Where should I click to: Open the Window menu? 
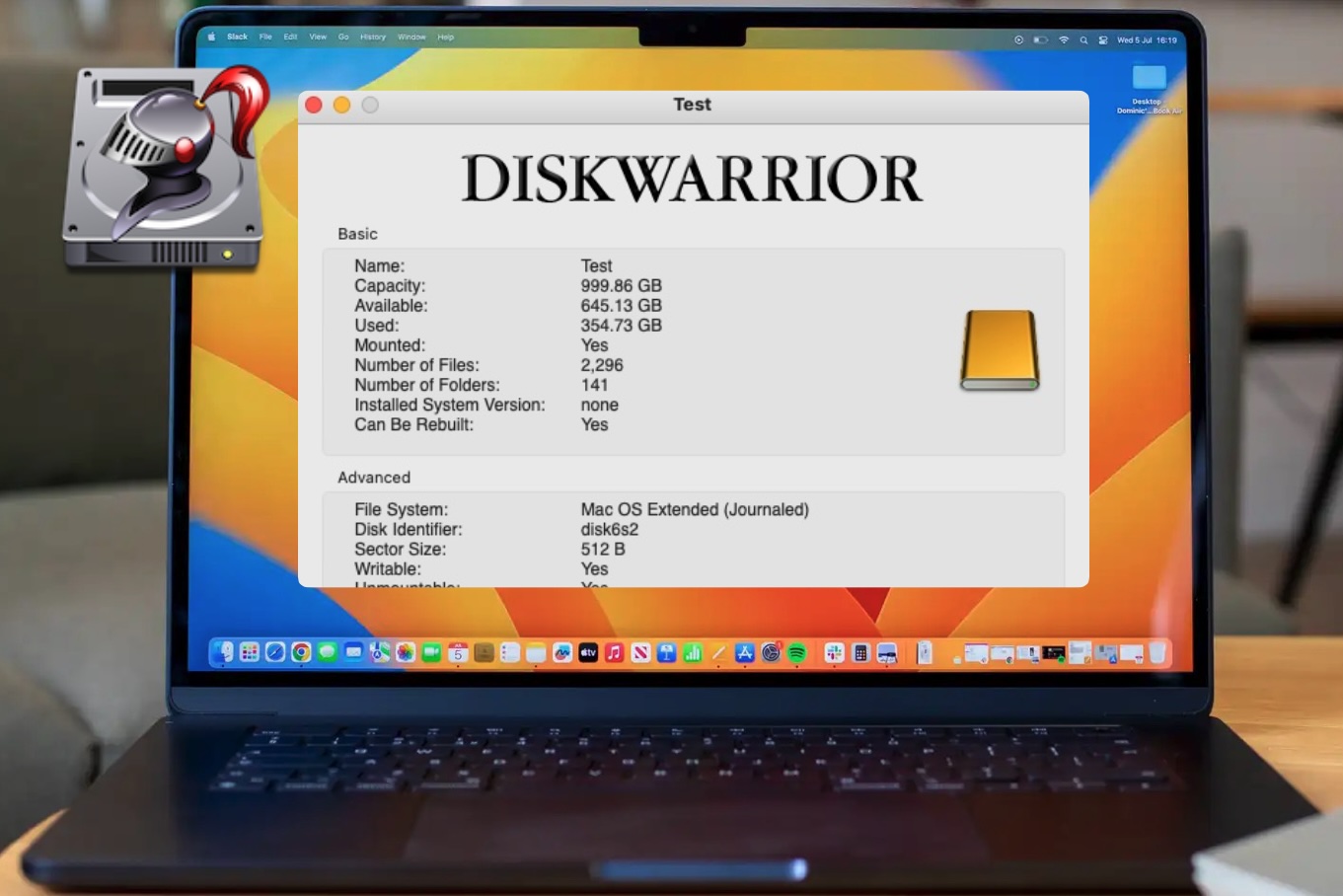[411, 37]
